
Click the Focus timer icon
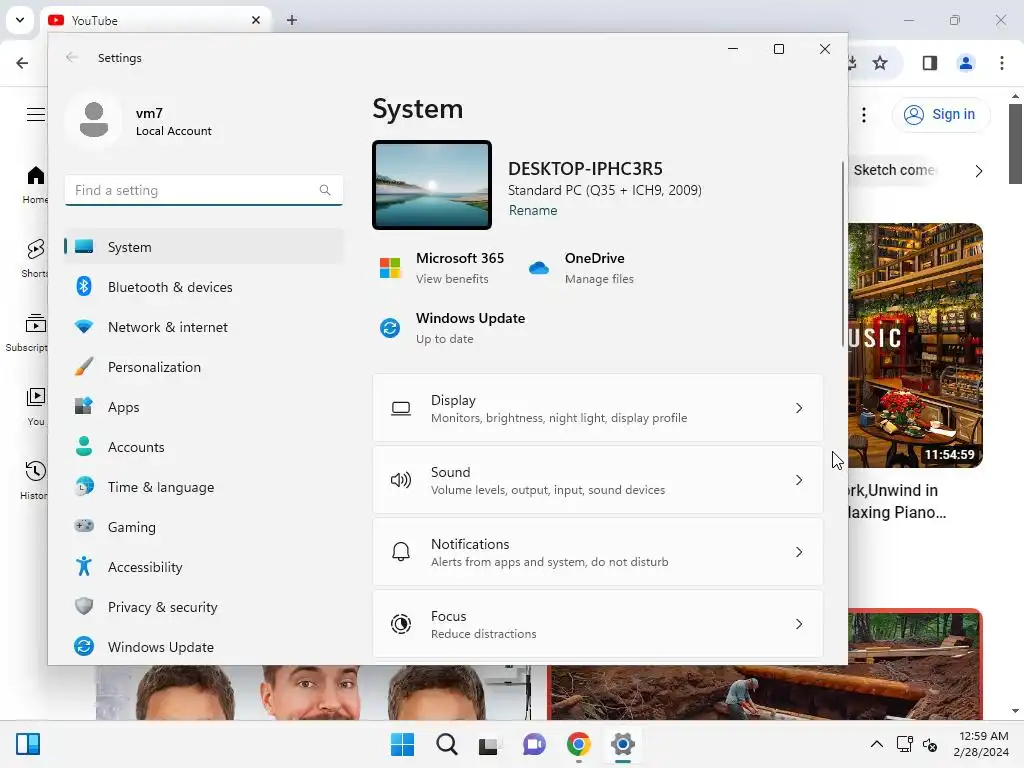click(401, 624)
